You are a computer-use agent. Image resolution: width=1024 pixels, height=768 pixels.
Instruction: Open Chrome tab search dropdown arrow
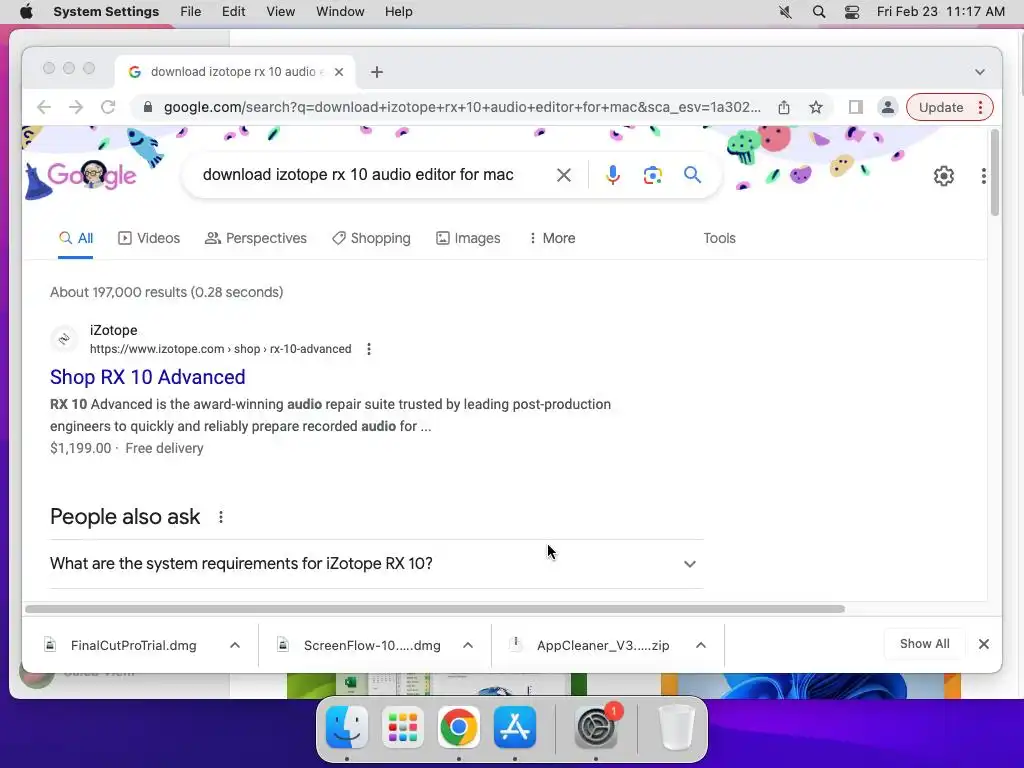pyautogui.click(x=980, y=72)
